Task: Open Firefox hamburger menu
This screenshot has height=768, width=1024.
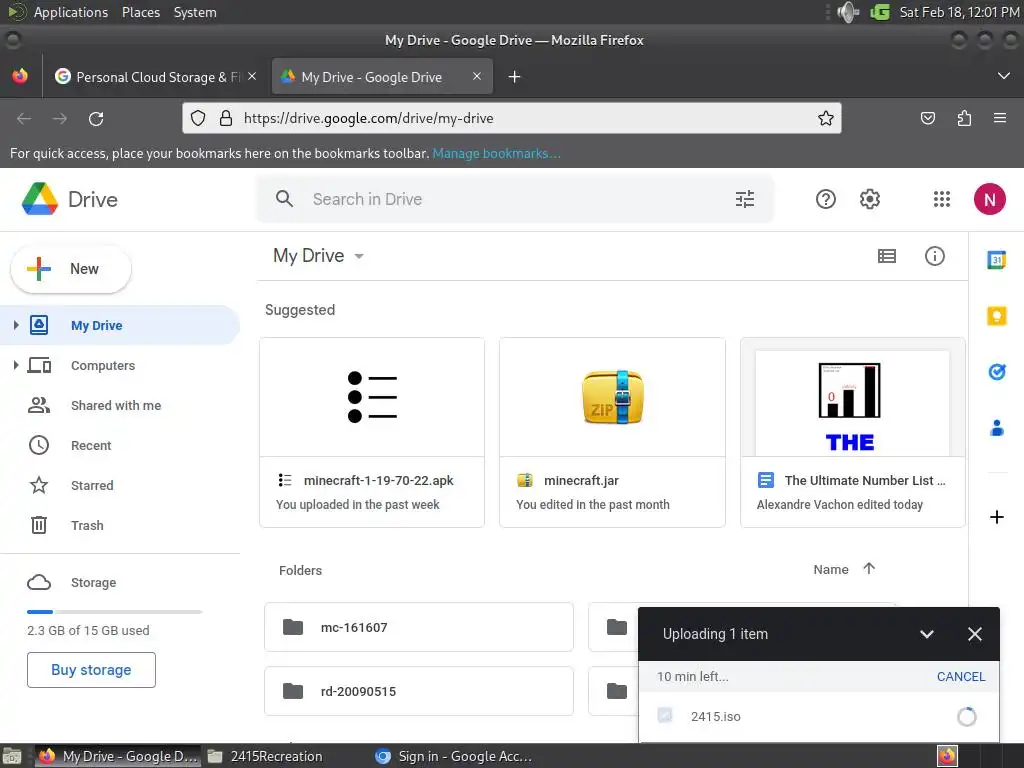Action: tap(999, 118)
